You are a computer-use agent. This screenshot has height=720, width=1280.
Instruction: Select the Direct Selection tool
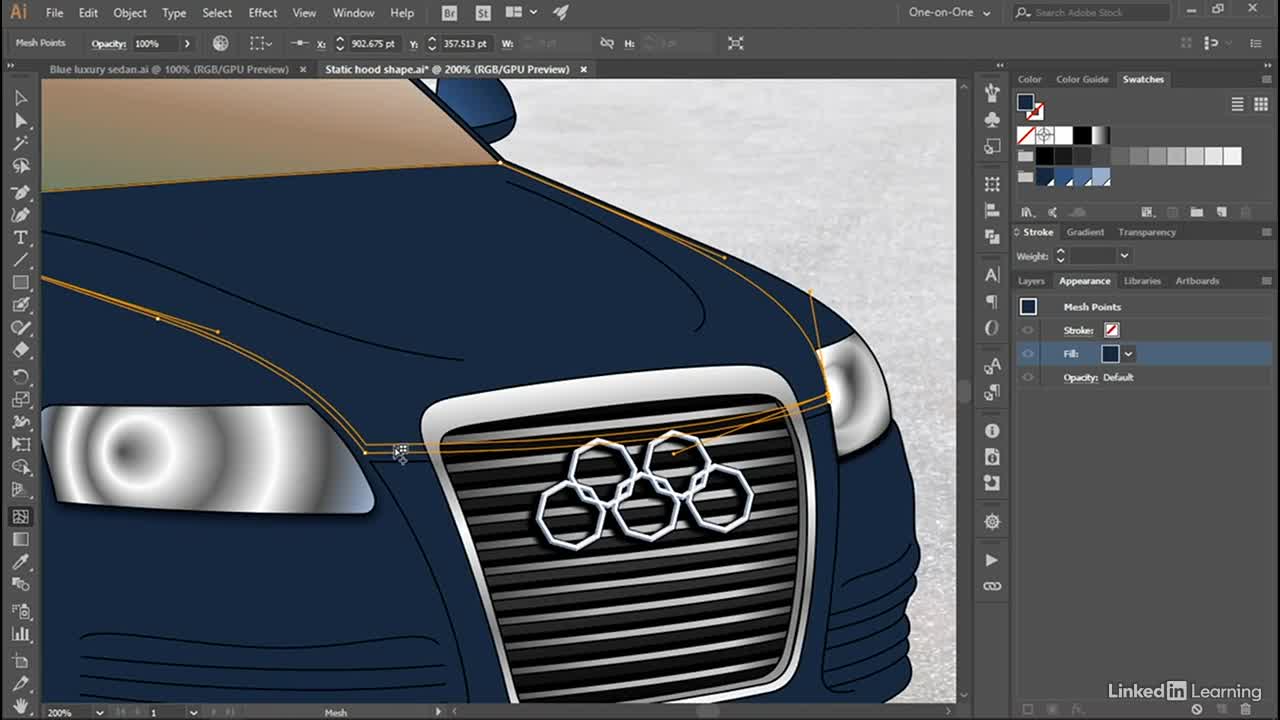click(x=20, y=121)
